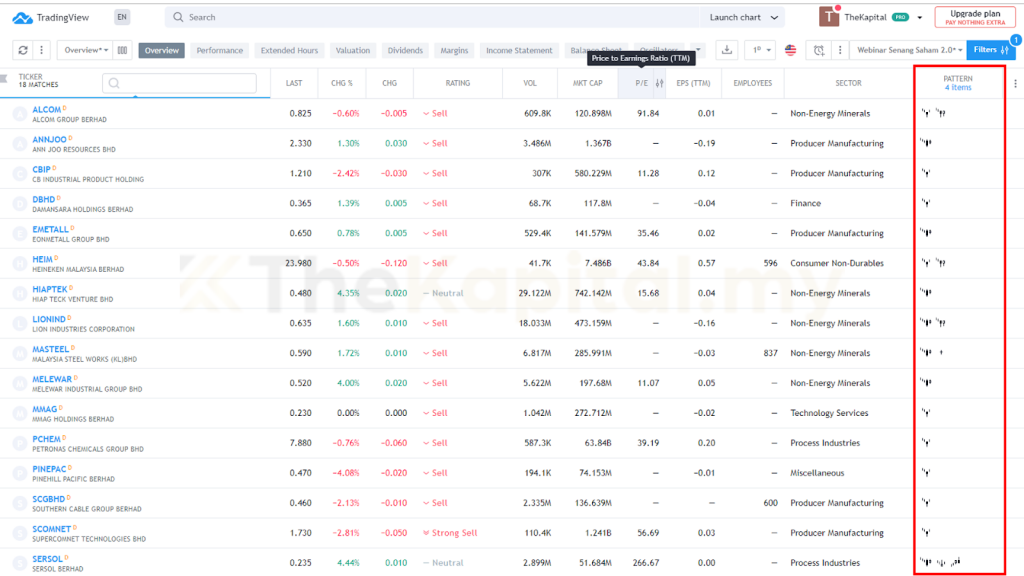Open the alert clock icon
This screenshot has height=576, width=1024.
[x=819, y=50]
